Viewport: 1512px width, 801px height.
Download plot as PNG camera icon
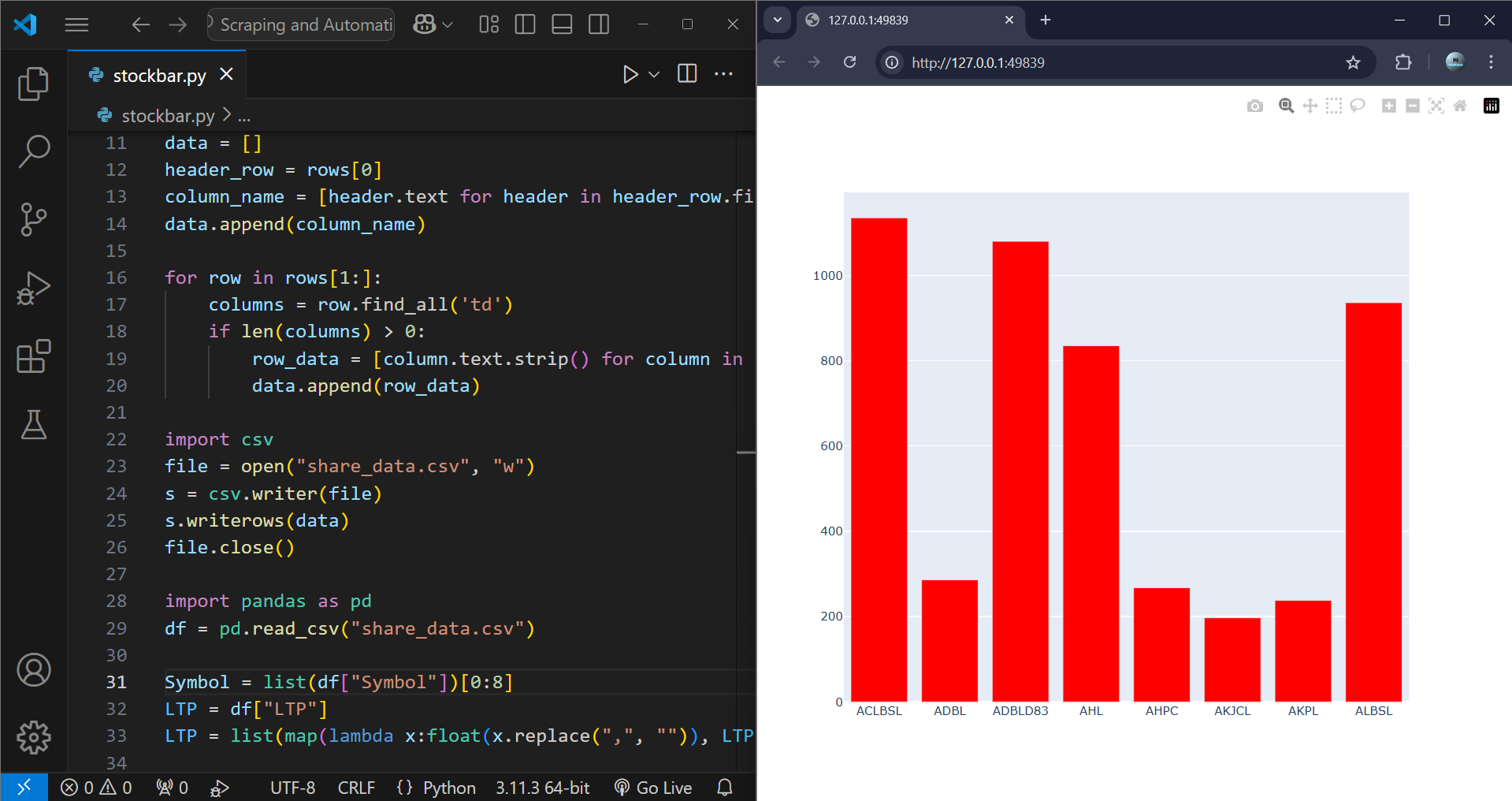(x=1255, y=106)
